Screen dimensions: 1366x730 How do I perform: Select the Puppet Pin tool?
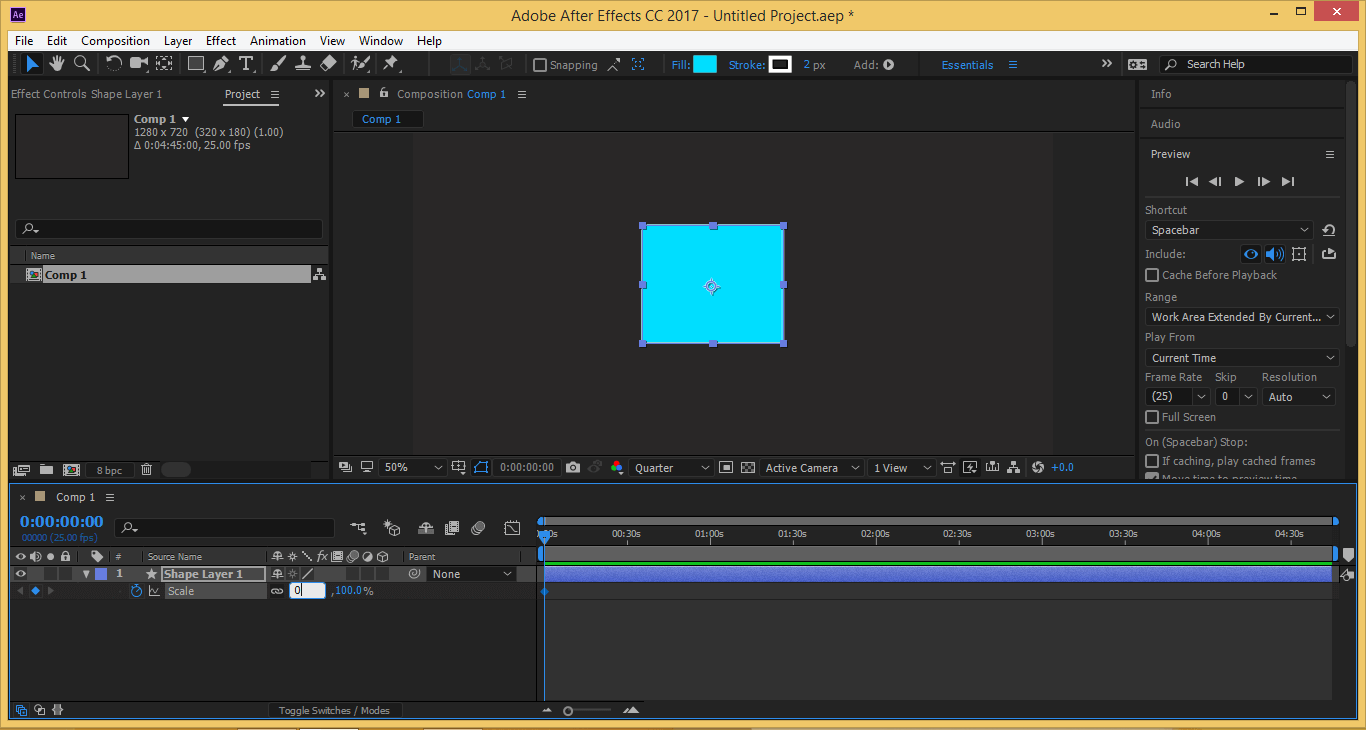pos(391,64)
